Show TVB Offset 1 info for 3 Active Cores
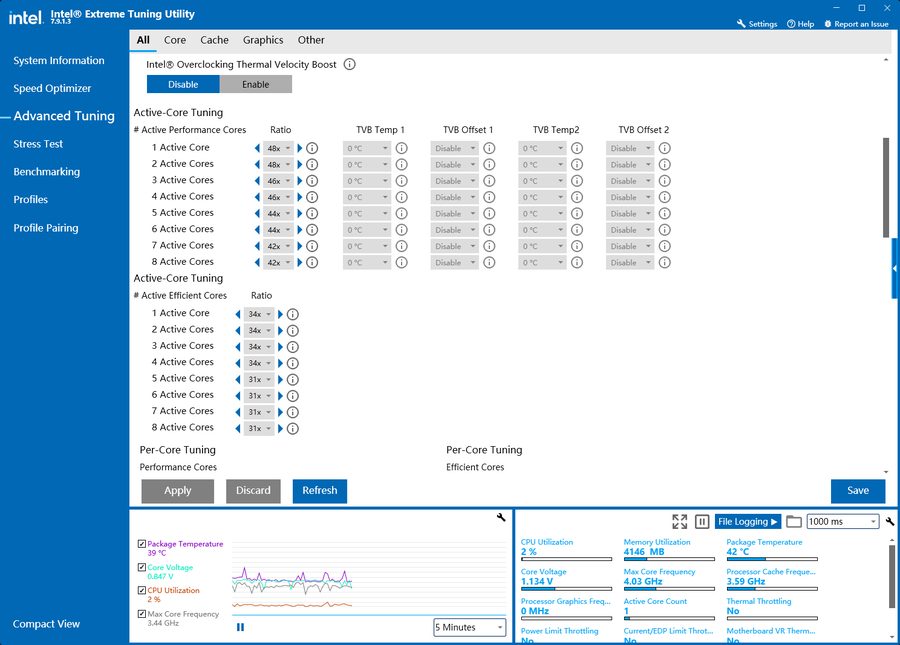This screenshot has height=645, width=900. (x=489, y=181)
